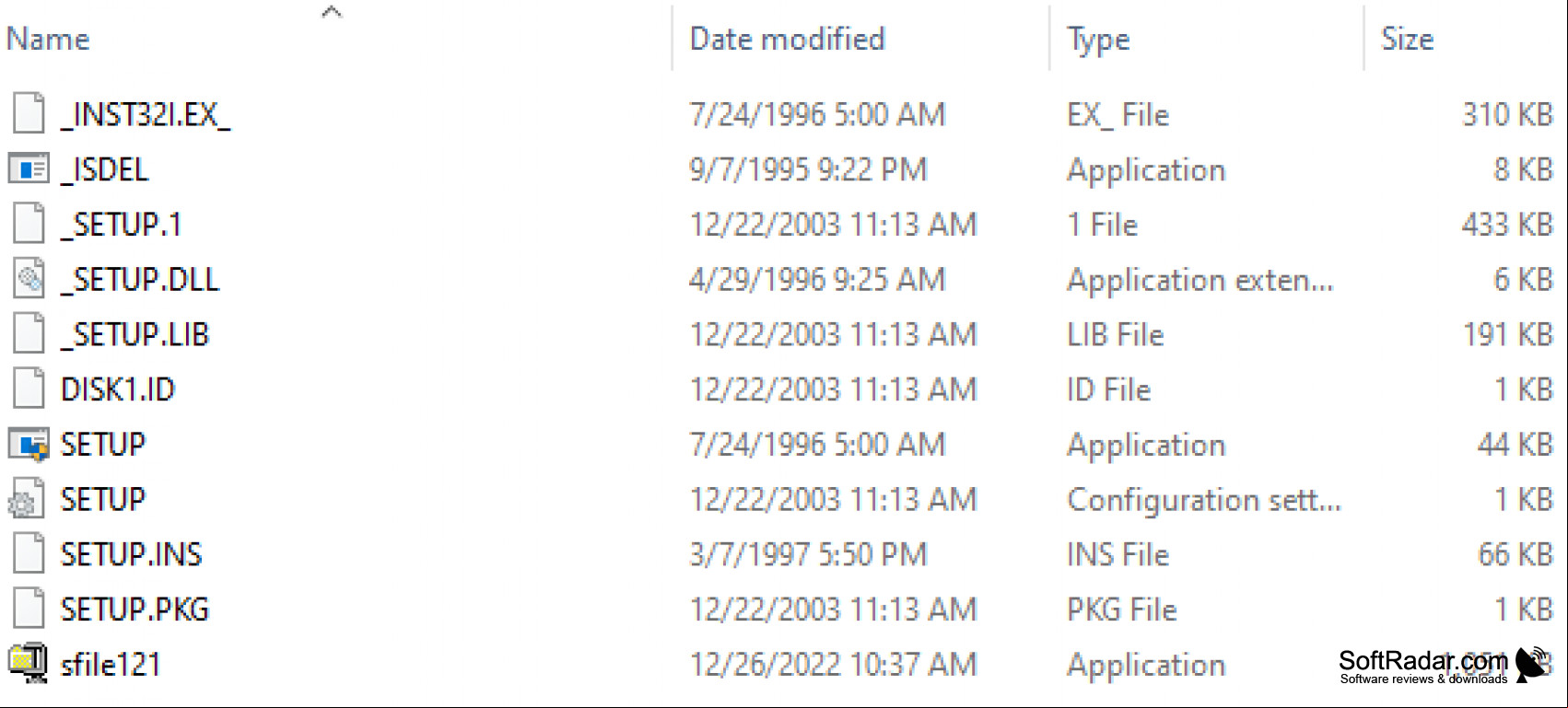The height and width of the screenshot is (708, 1568).
Task: Sort by Date modified column header
Action: point(787,39)
